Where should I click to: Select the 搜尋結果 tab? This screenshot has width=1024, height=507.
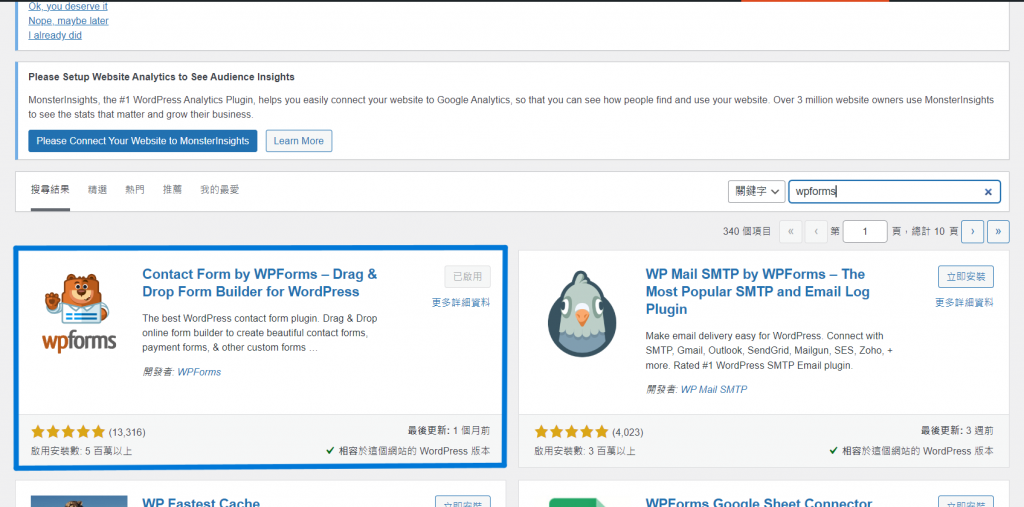tap(50, 190)
